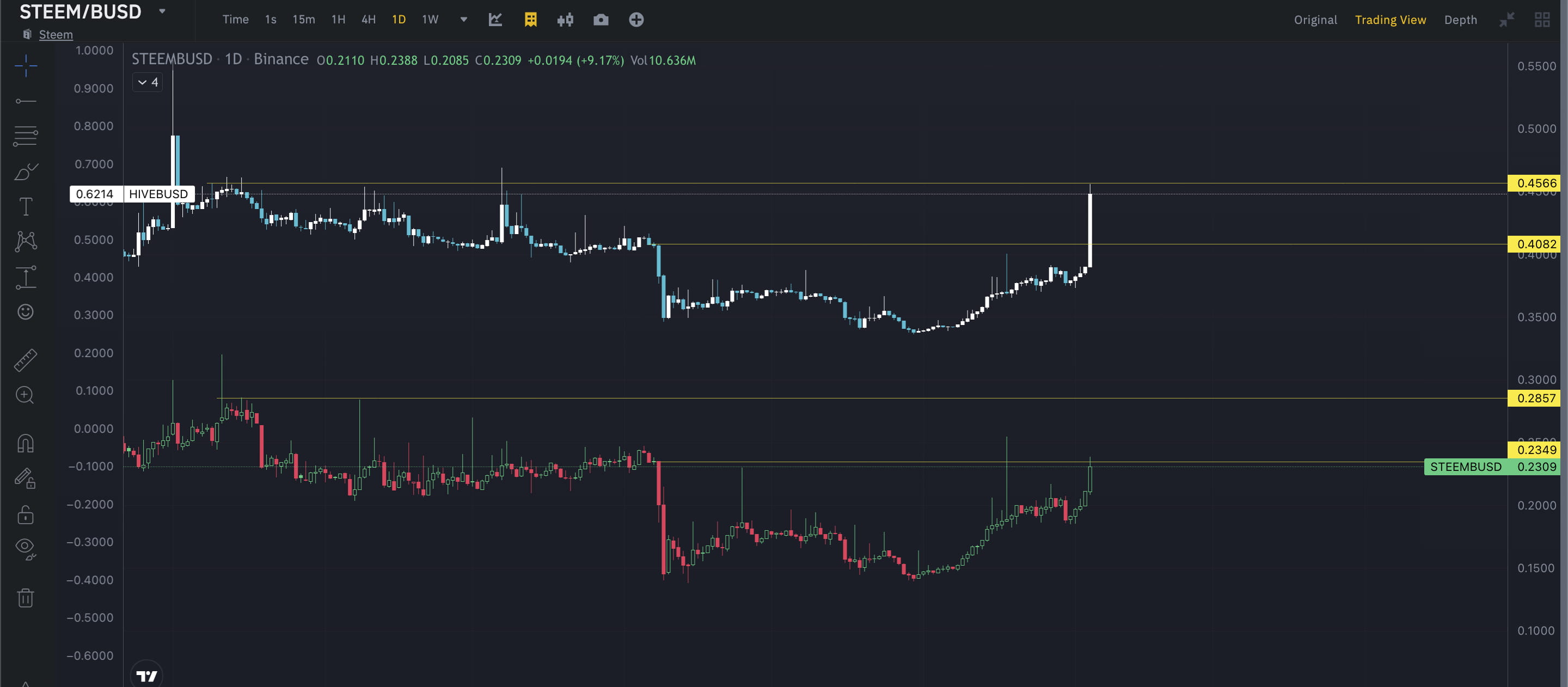Collapse the indicators list labeled 4
The image size is (1568, 687).
[x=146, y=82]
